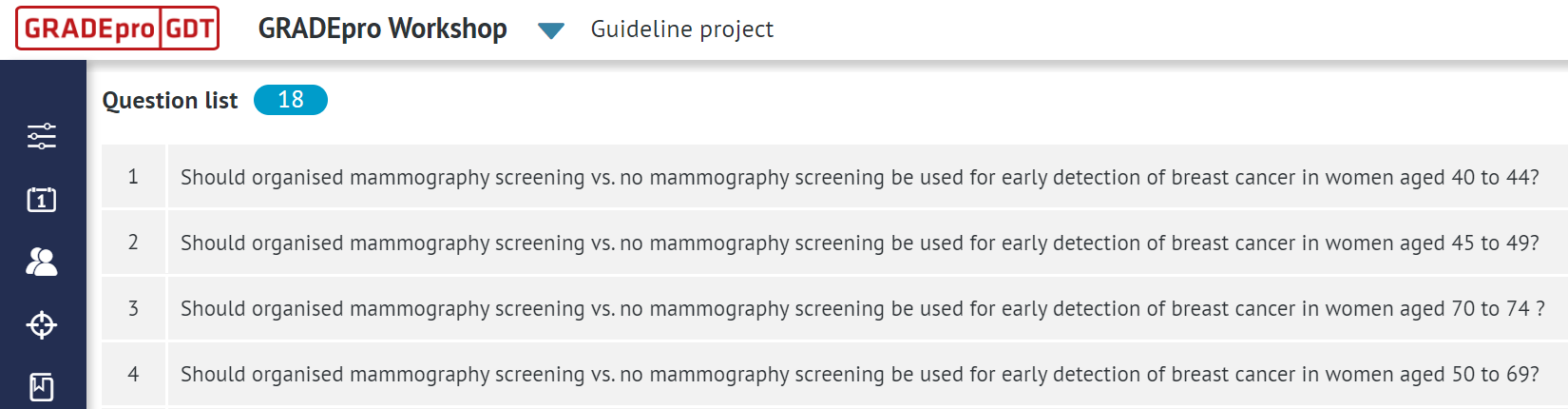
Task: Click the GRADEpro Workshop project title
Action: tap(382, 29)
